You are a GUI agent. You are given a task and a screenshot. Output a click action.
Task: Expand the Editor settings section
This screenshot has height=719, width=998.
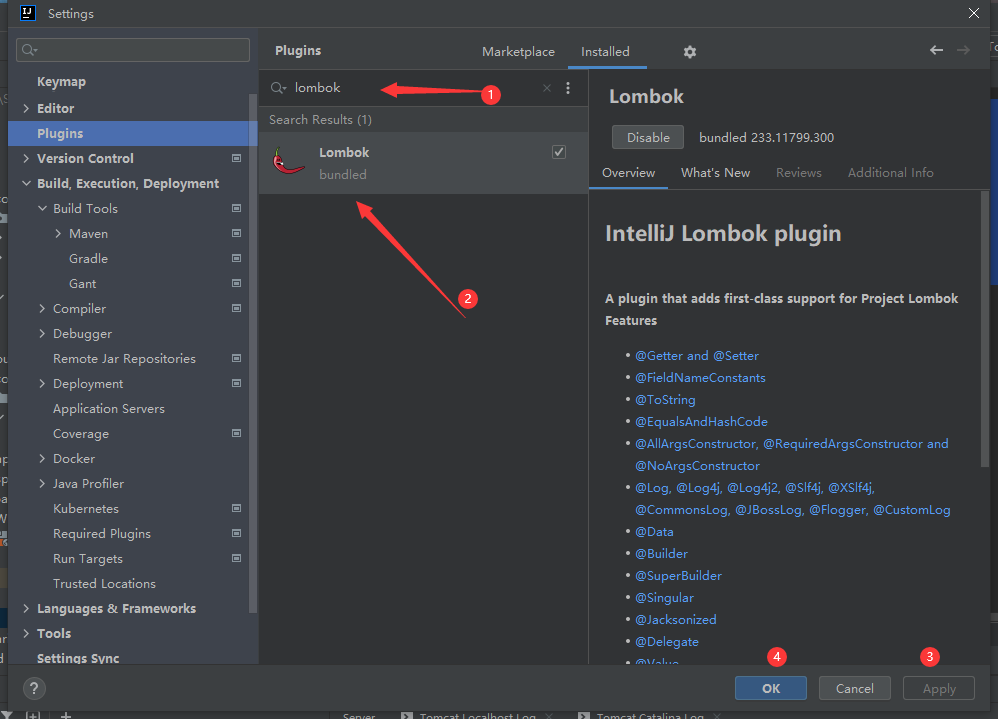[26, 108]
